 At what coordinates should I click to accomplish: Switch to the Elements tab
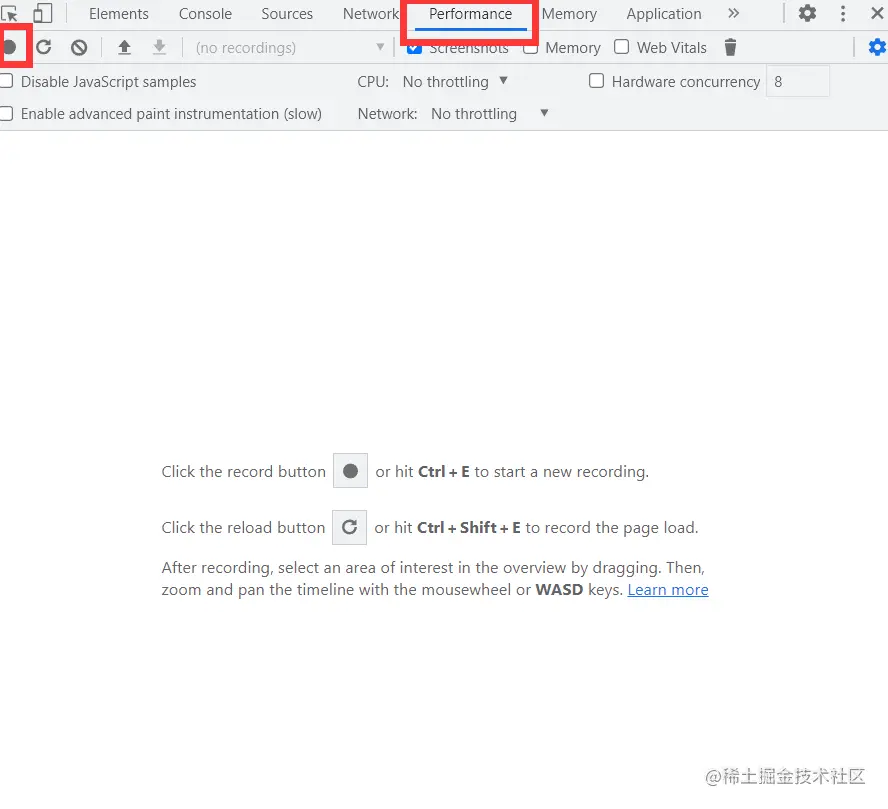[x=119, y=14]
